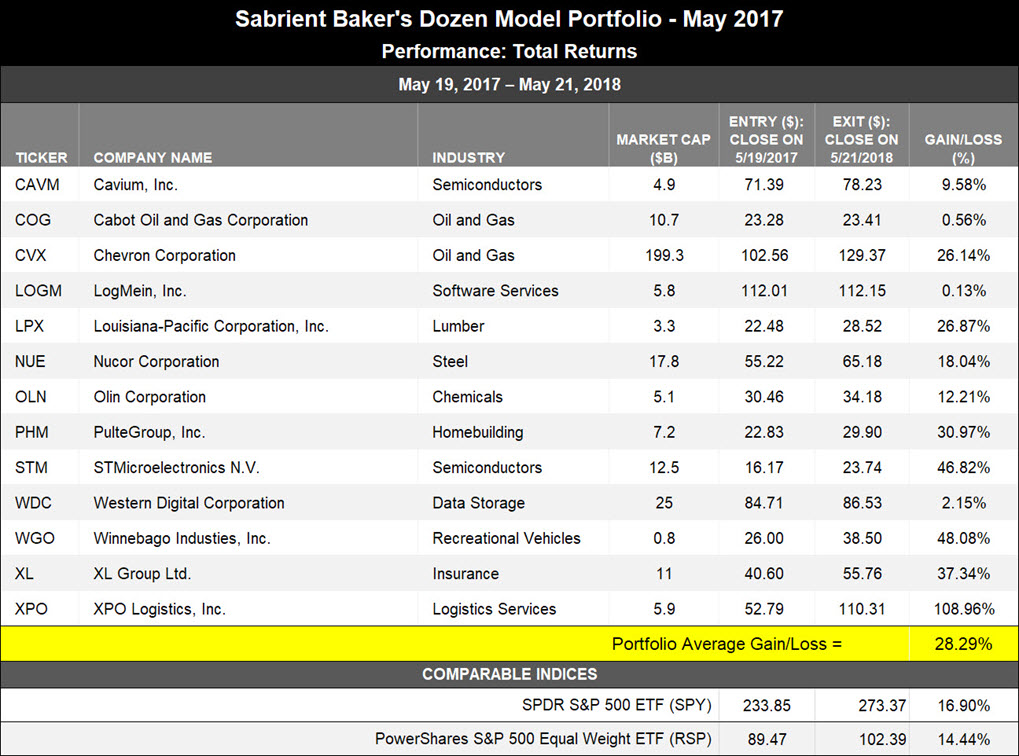Viewport: 1019px width, 756px height.
Task: Click the EXIT ($) CLOSE ON 5/21/2018 header
Action: pyautogui.click(x=862, y=140)
